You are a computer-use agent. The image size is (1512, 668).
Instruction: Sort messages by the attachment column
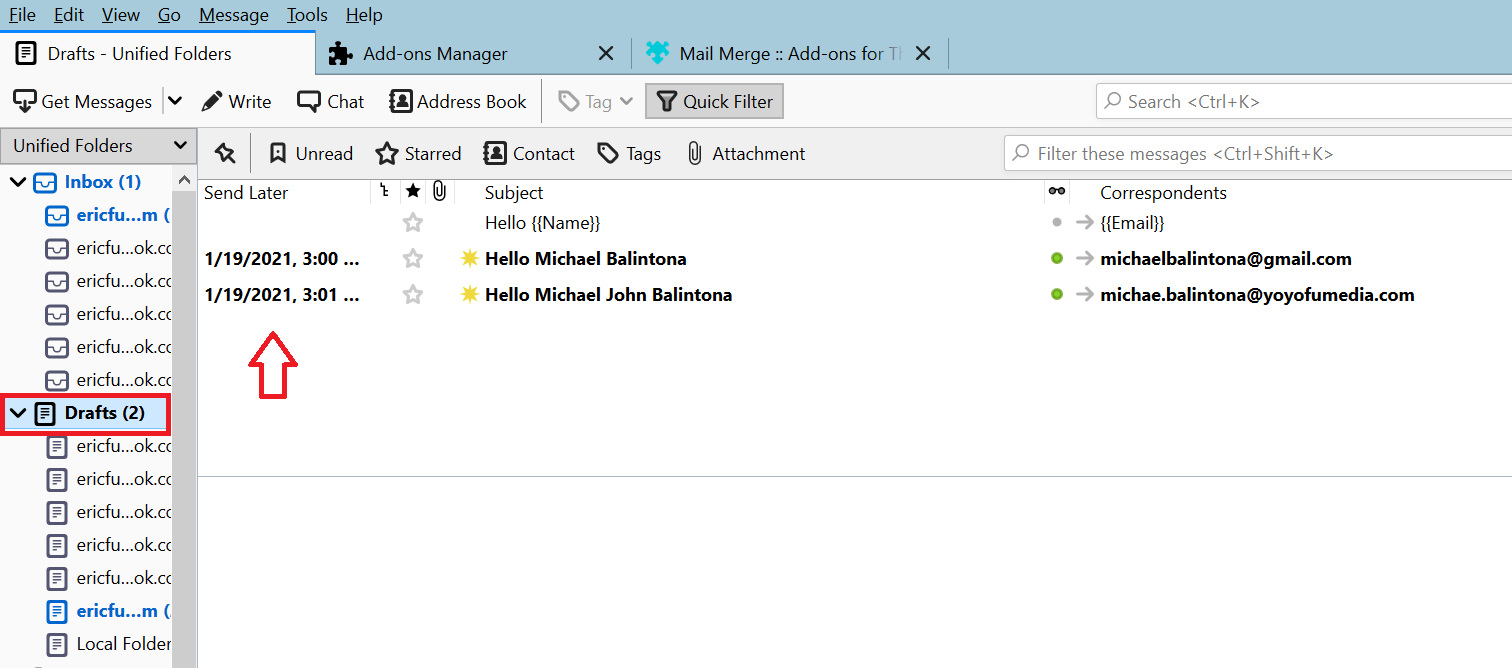pos(439,191)
